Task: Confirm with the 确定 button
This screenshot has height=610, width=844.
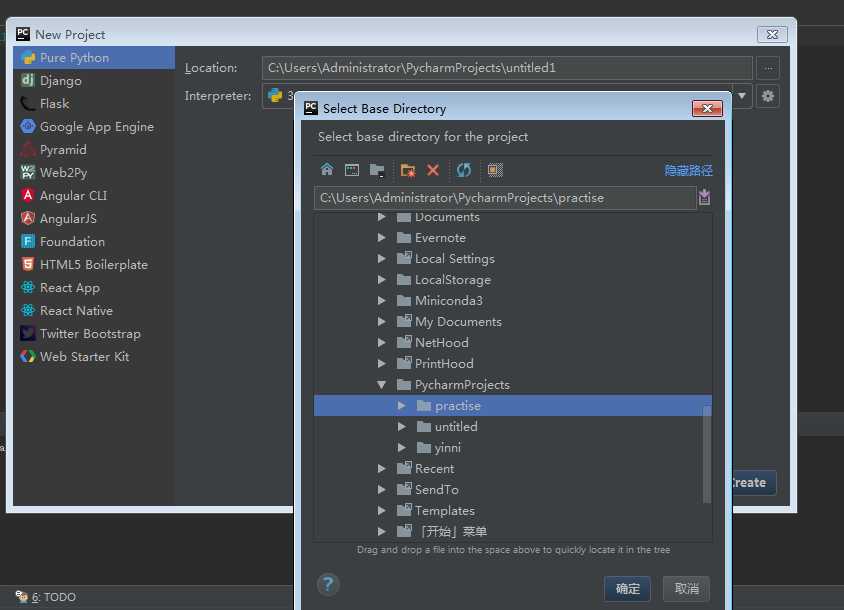Action: [628, 588]
